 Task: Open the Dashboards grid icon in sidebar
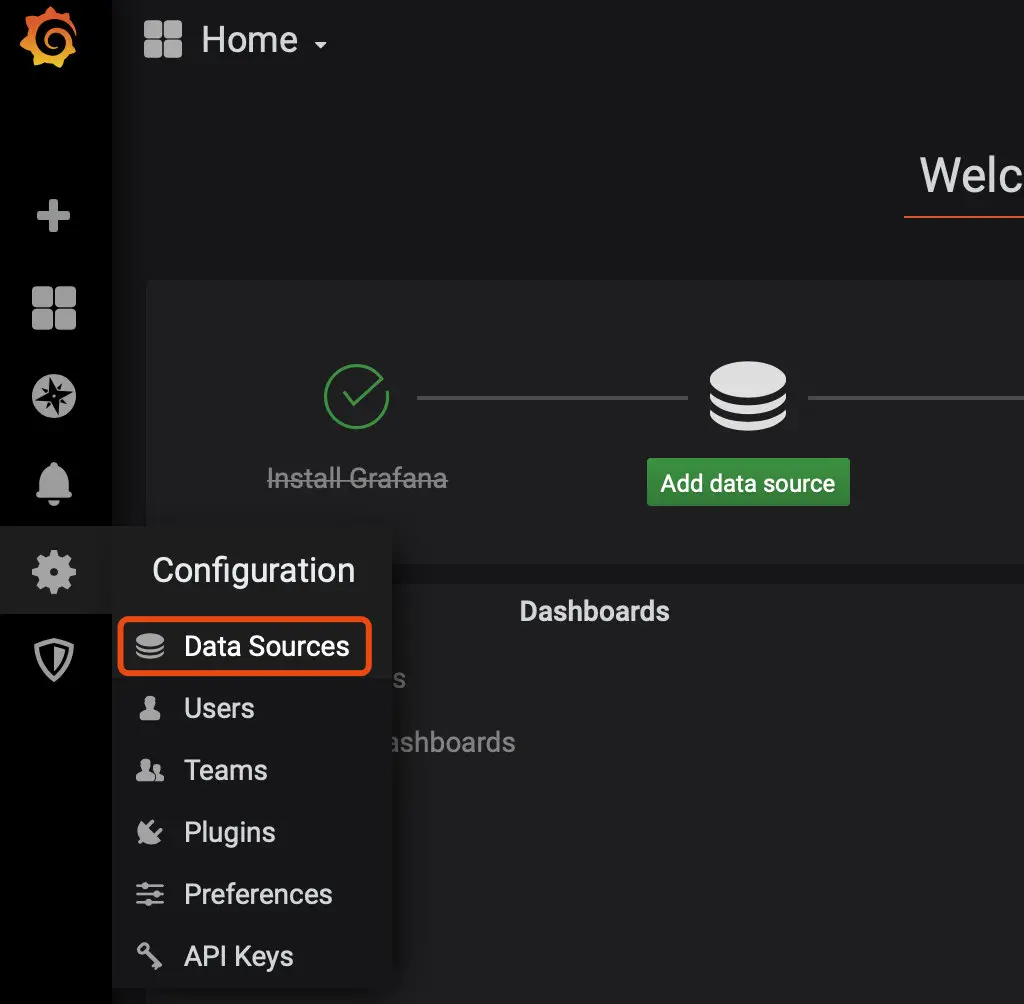pos(54,308)
